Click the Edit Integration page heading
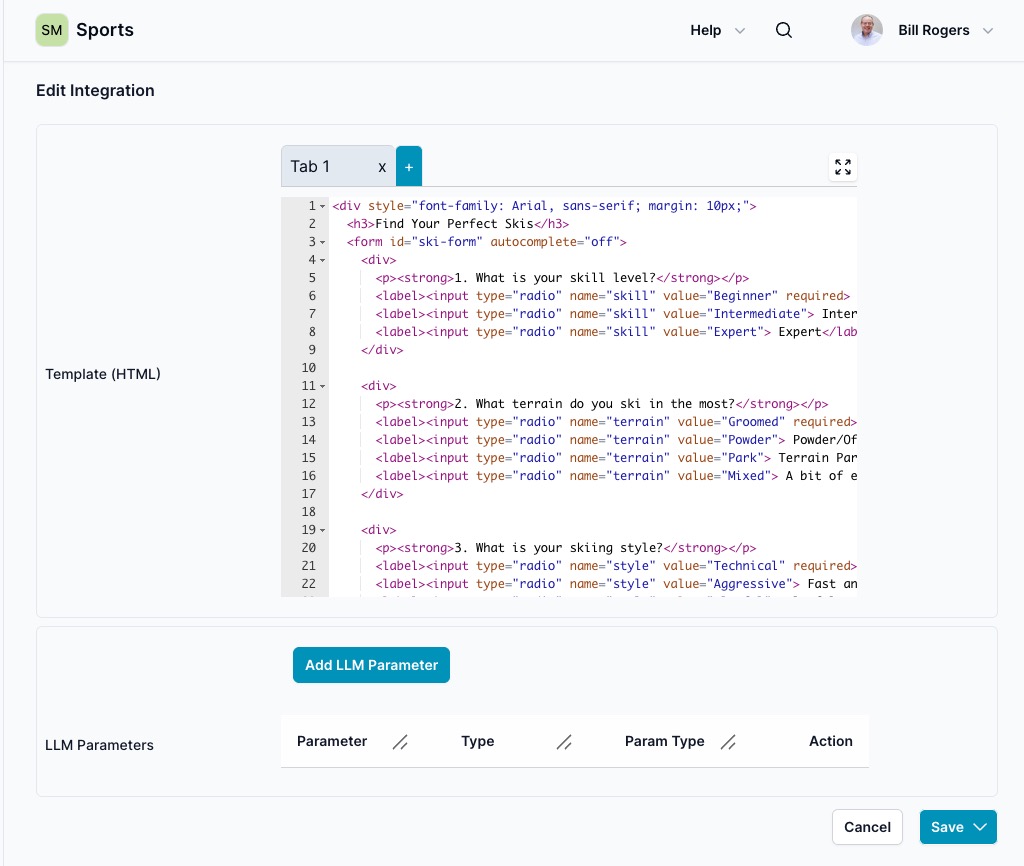 95,90
